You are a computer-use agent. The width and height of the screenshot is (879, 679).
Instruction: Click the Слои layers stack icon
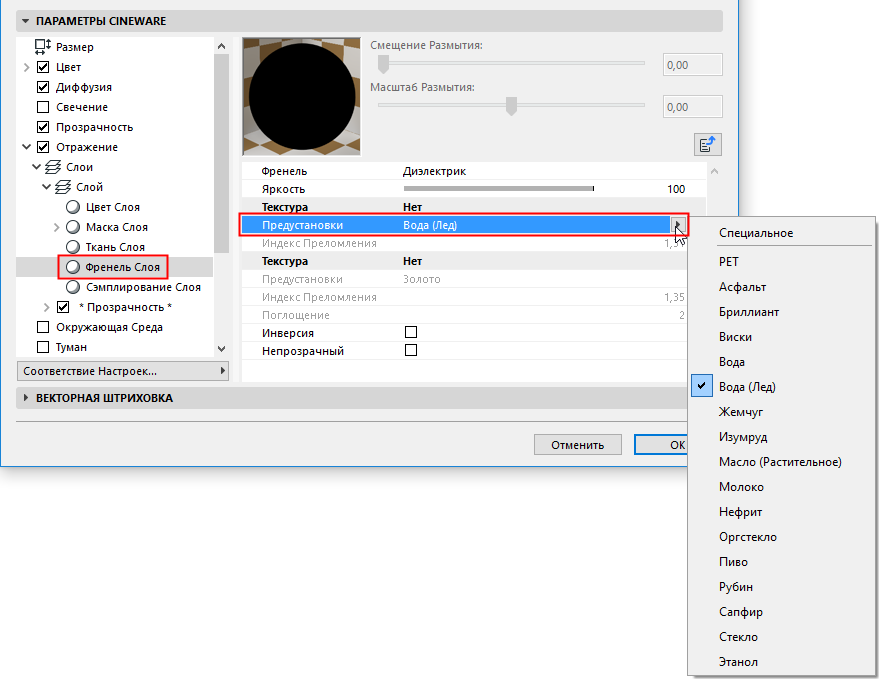tap(53, 167)
